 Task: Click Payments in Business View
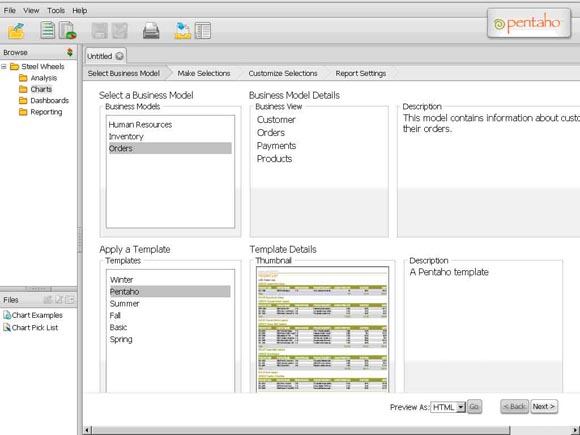[x=276, y=146]
